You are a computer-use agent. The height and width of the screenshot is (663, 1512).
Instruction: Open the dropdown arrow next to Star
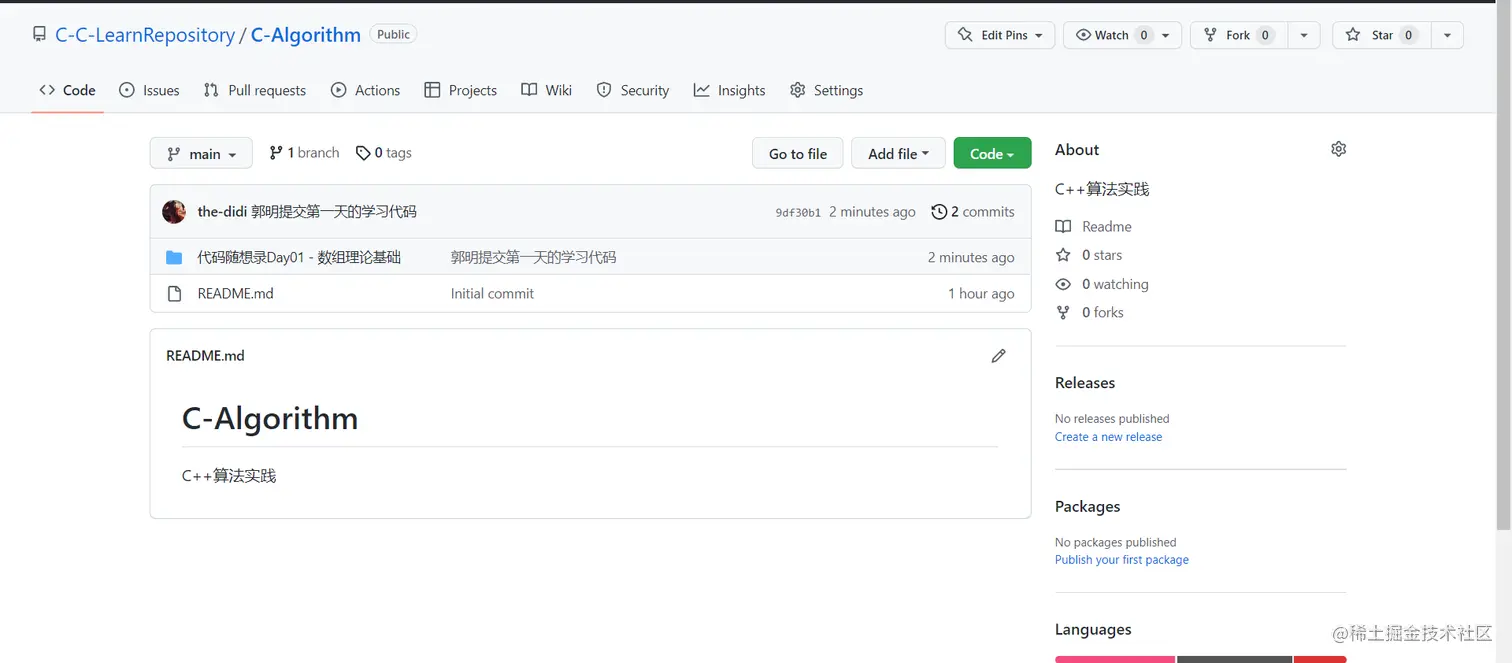[x=1447, y=35]
